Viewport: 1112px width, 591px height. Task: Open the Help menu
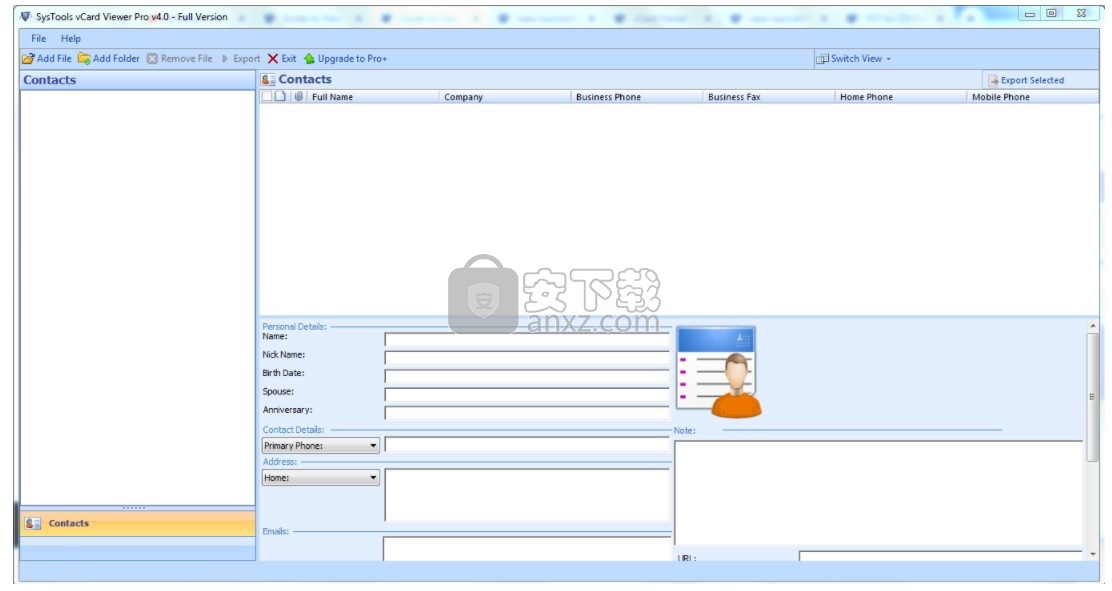coord(71,38)
